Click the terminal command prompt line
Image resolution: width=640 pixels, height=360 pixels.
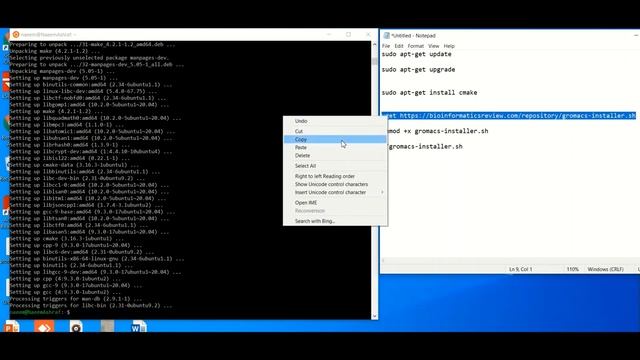pos(40,312)
